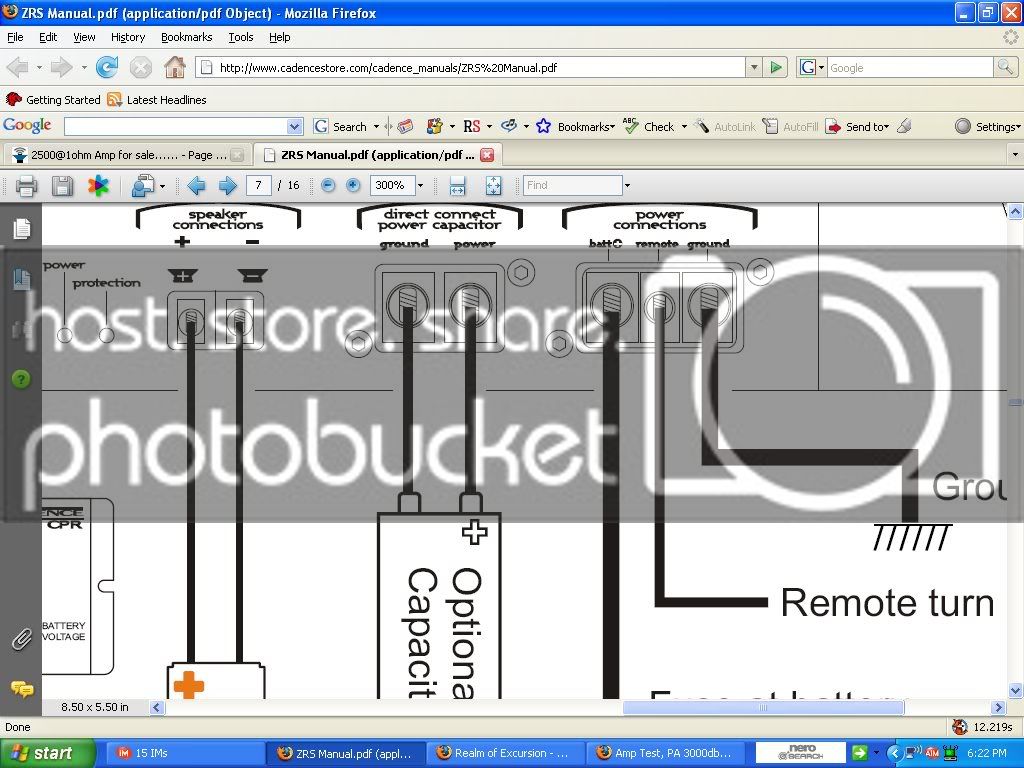Click the stop loading icon
The image size is (1024, 768).
(140, 67)
